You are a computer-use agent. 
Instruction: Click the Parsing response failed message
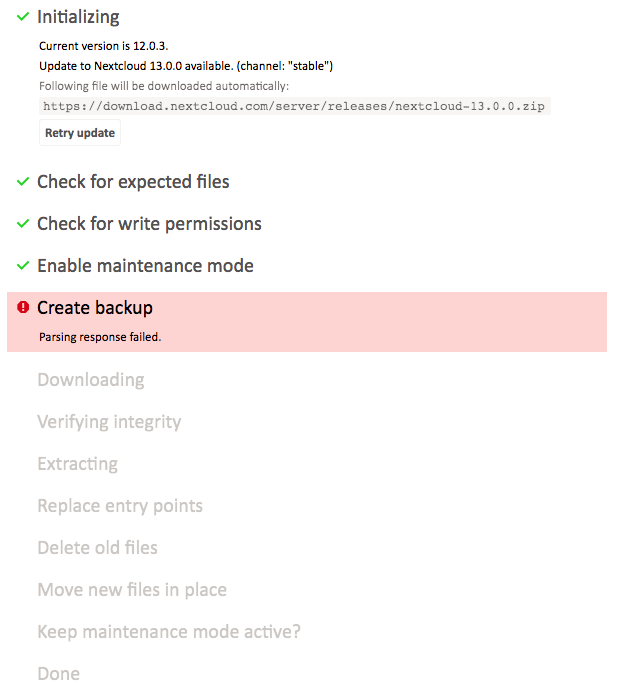[100, 337]
